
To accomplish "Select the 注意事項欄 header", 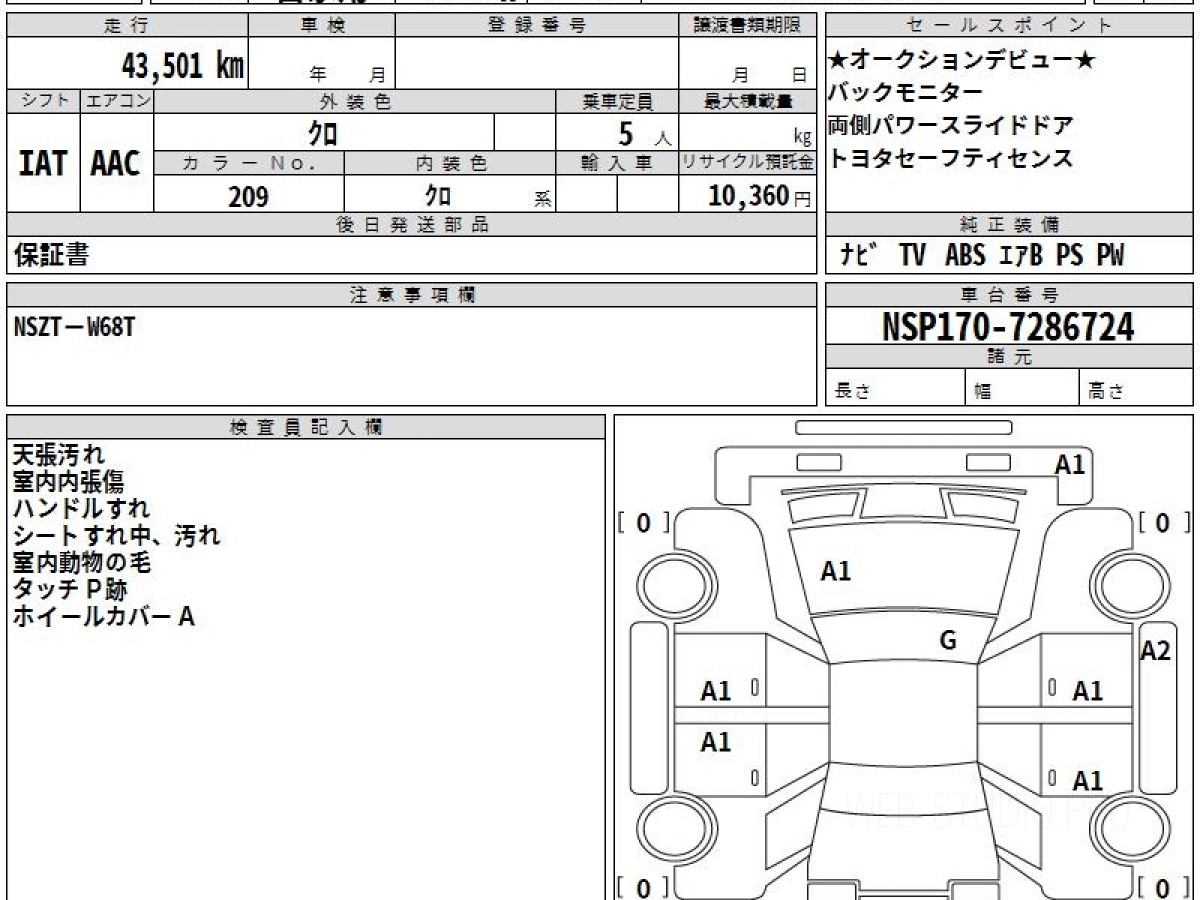I will (412, 295).
